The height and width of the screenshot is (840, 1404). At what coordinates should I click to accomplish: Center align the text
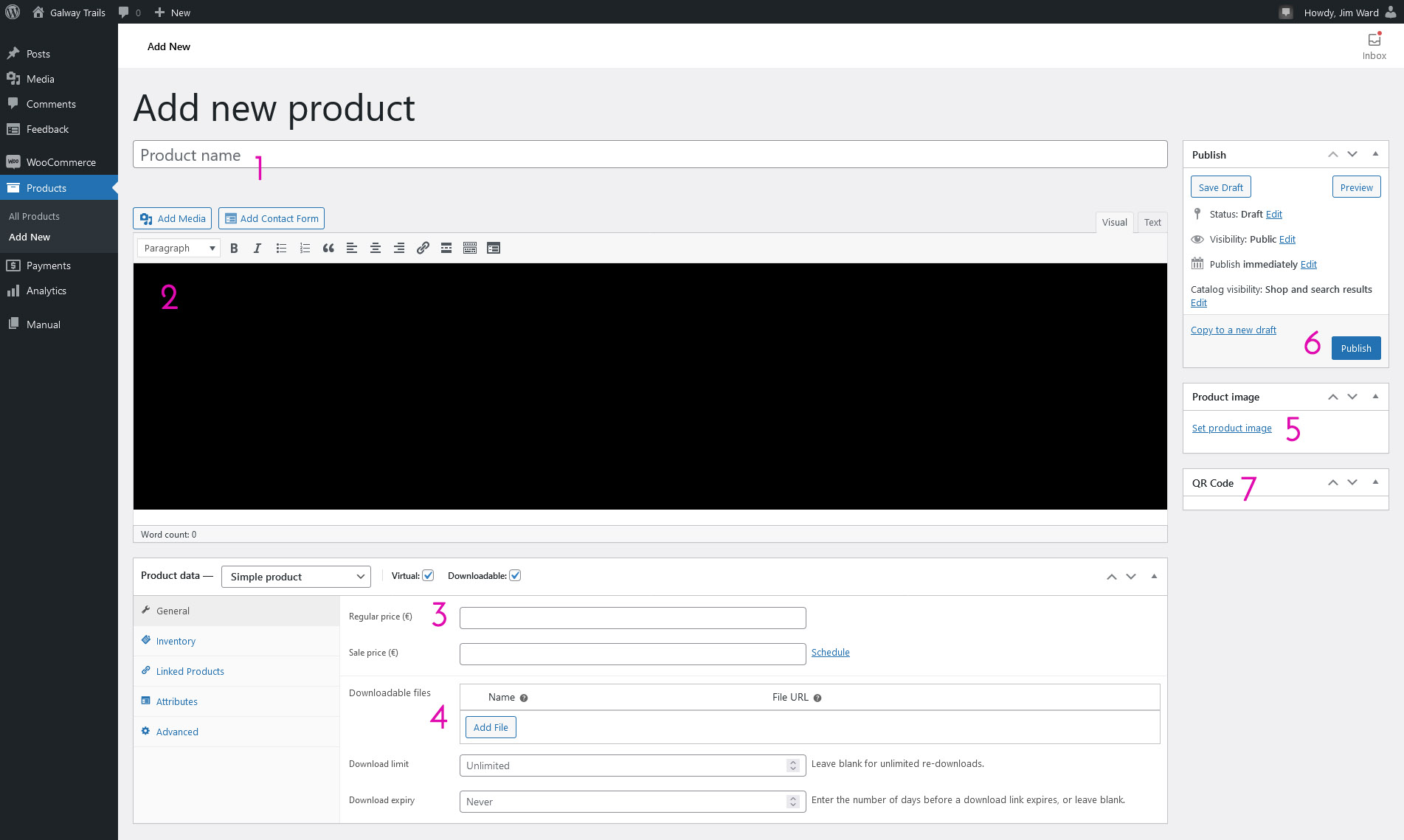coord(376,249)
